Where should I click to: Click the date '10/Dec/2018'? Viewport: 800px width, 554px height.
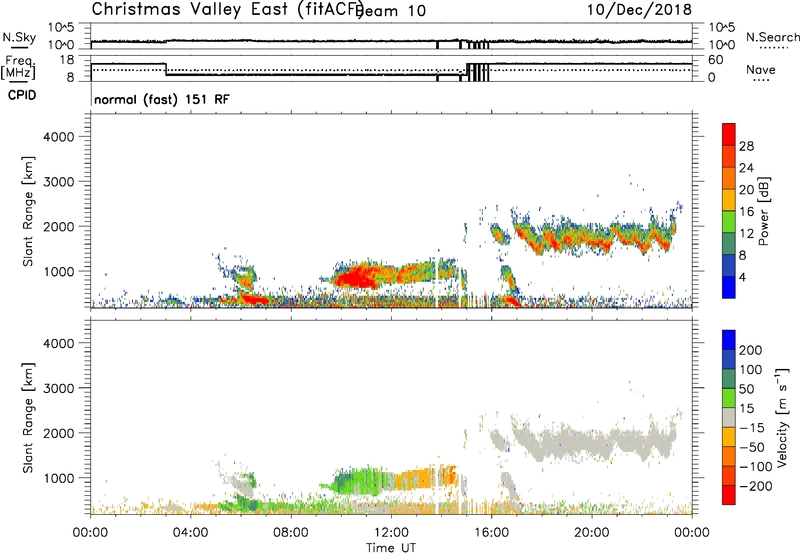(639, 10)
